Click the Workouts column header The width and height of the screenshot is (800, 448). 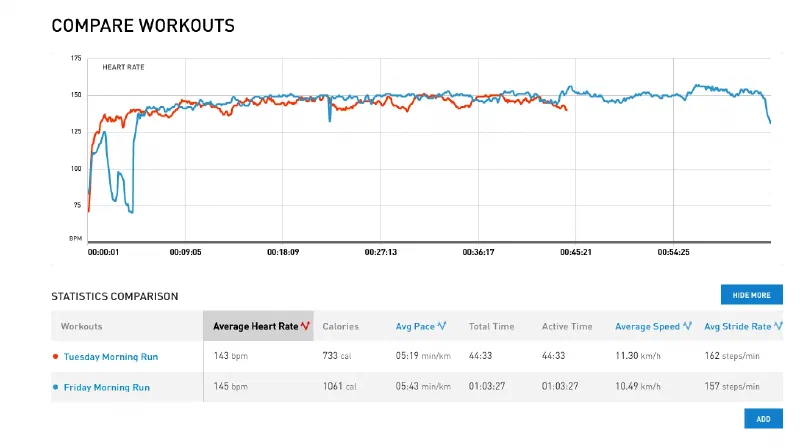(x=81, y=326)
